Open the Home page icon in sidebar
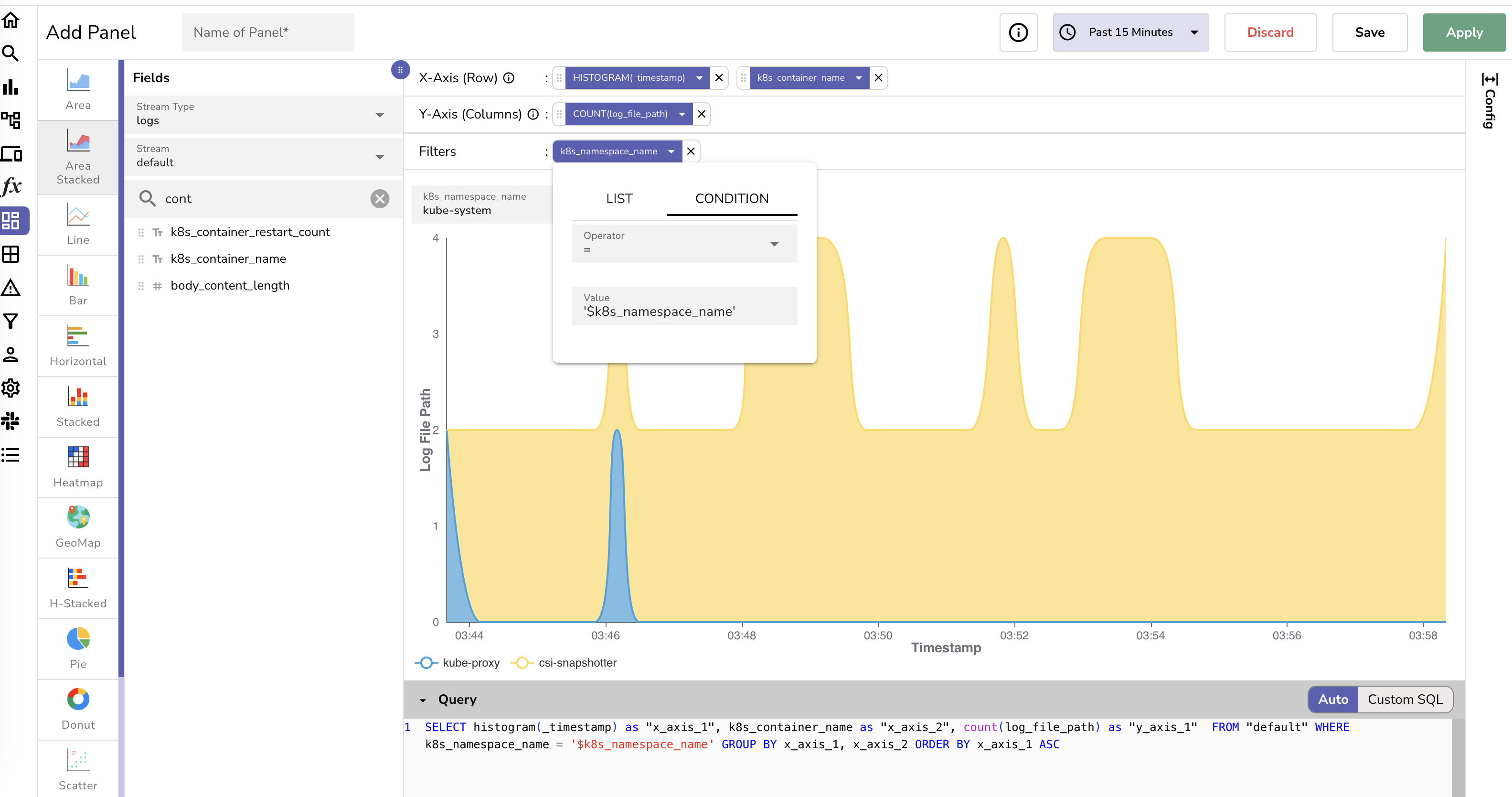This screenshot has width=1512, height=797. point(11,20)
